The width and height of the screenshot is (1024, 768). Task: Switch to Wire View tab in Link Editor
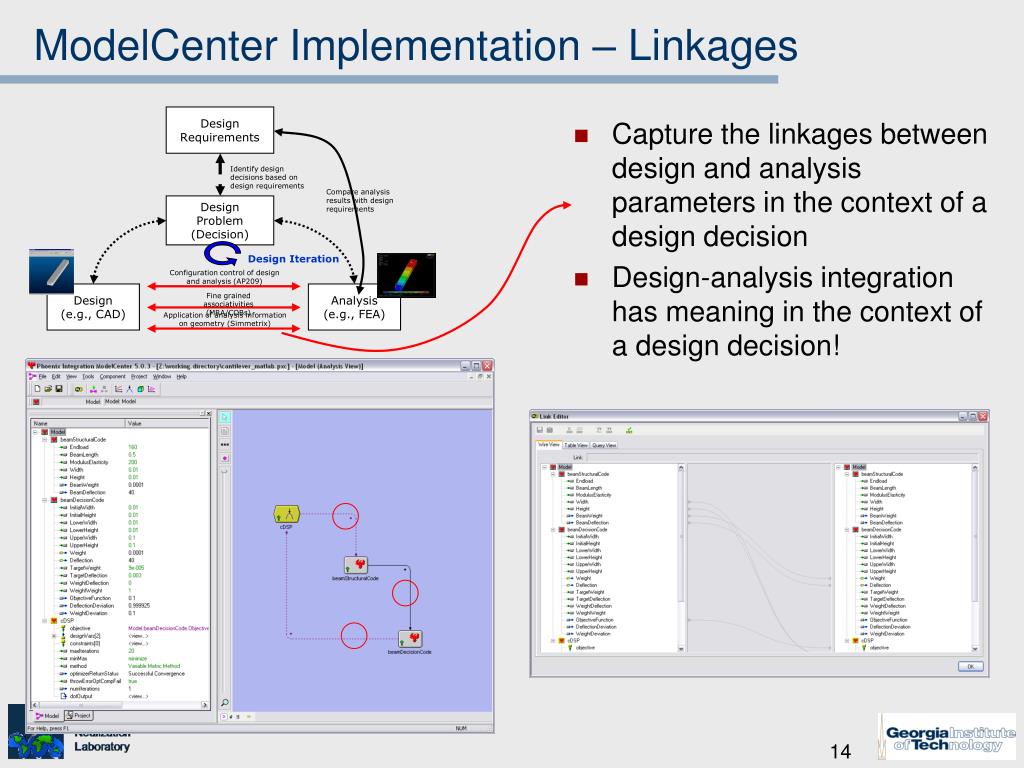tap(549, 445)
